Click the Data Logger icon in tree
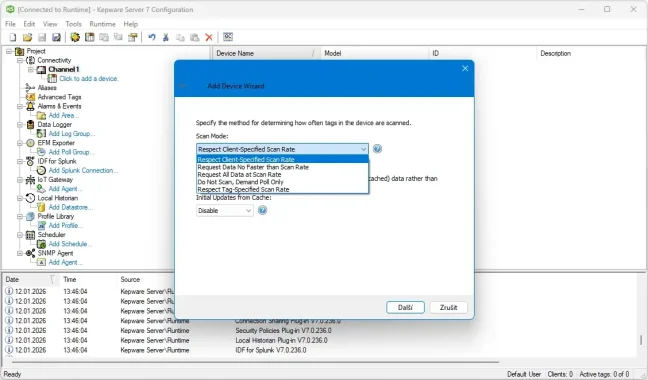The height and width of the screenshot is (380, 648). click(30, 124)
